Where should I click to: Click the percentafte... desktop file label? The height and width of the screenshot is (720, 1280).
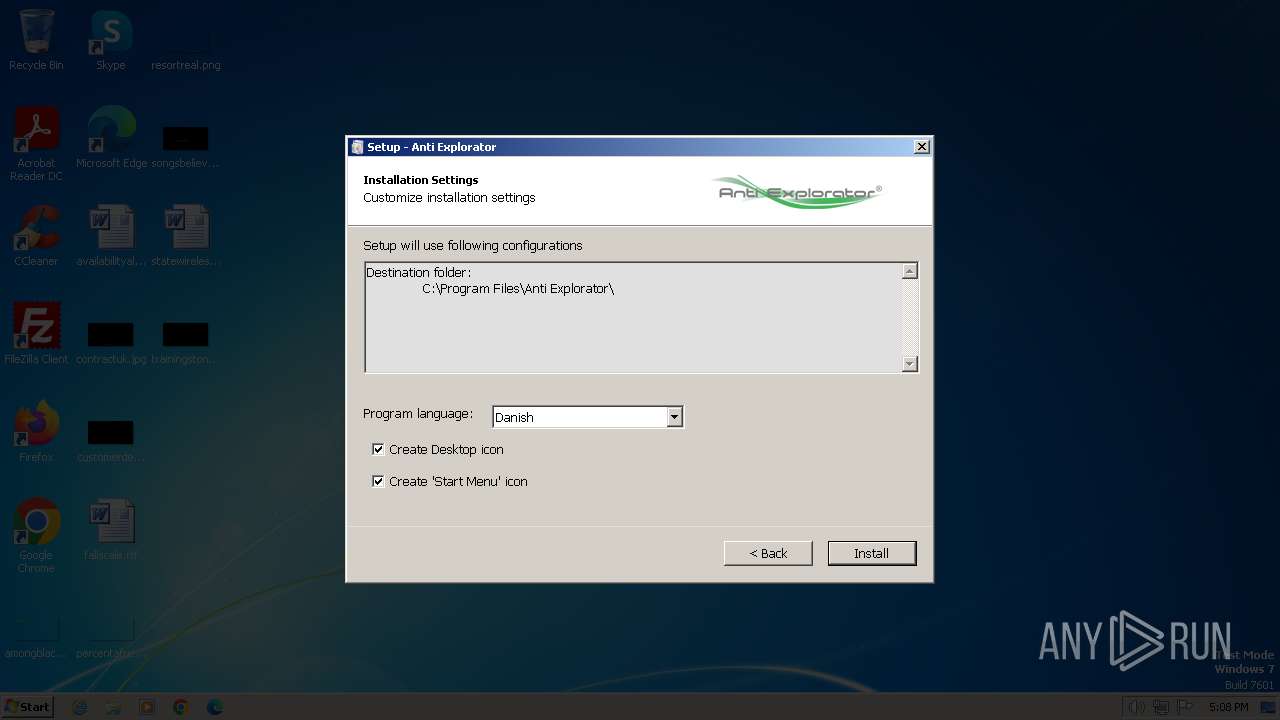111,653
